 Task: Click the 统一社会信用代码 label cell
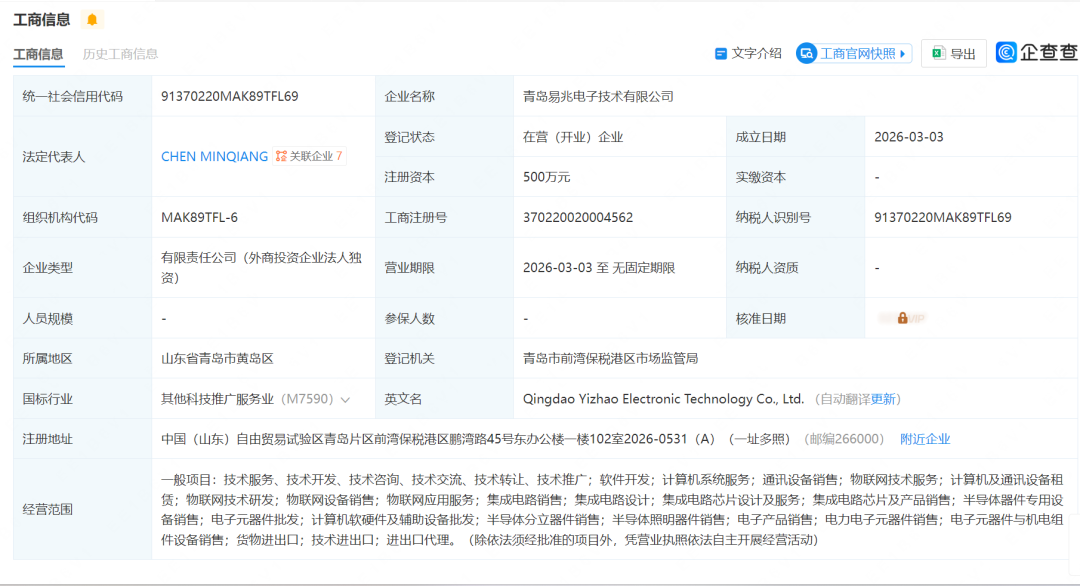coord(83,96)
